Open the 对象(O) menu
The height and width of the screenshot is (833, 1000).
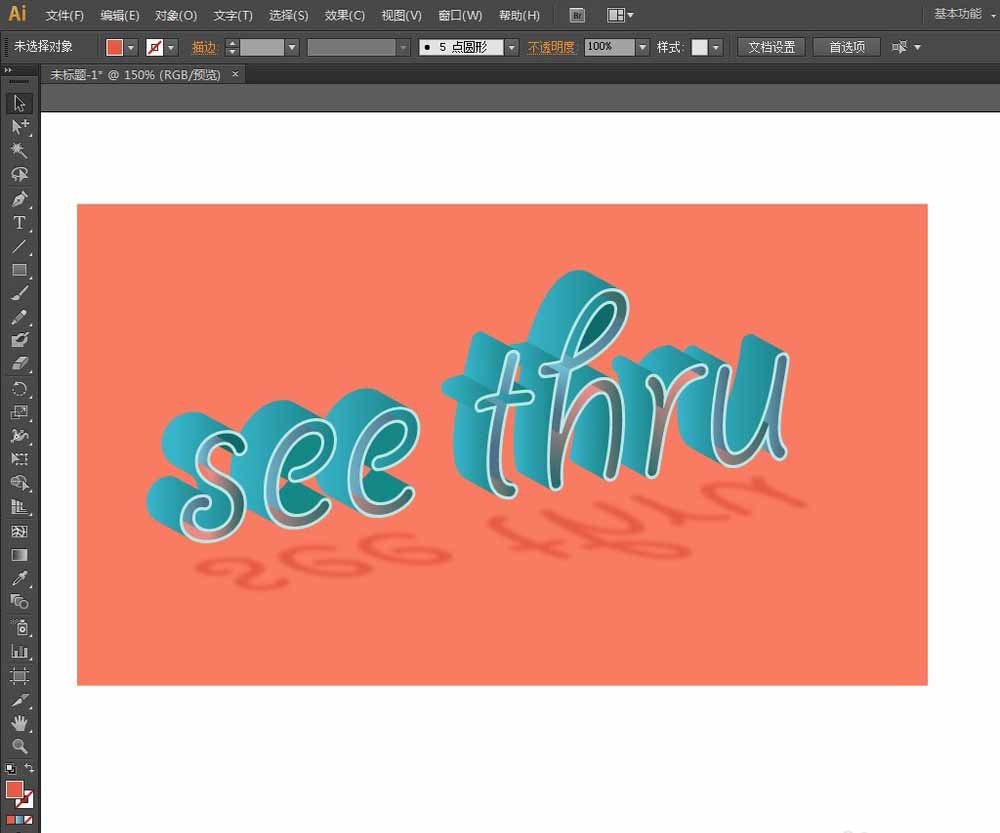coord(175,15)
